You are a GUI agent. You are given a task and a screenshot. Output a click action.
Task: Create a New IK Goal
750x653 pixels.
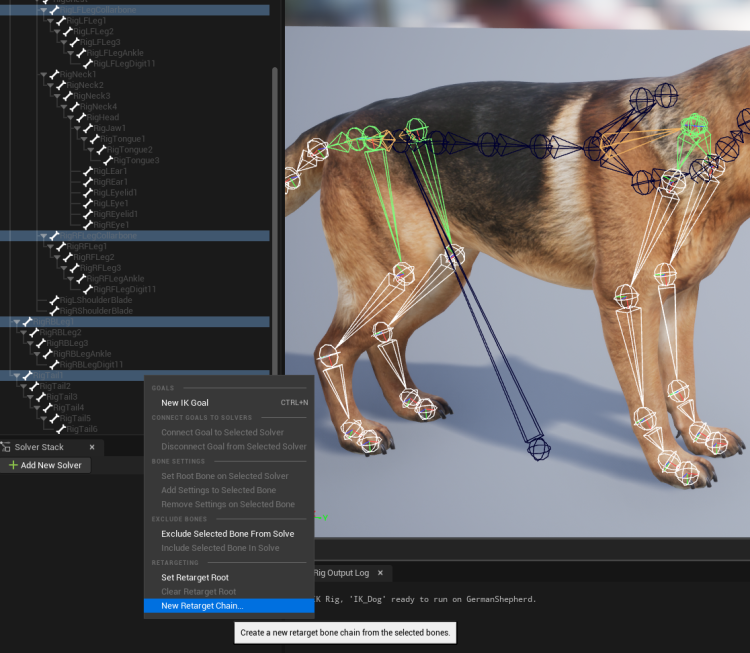coord(185,403)
